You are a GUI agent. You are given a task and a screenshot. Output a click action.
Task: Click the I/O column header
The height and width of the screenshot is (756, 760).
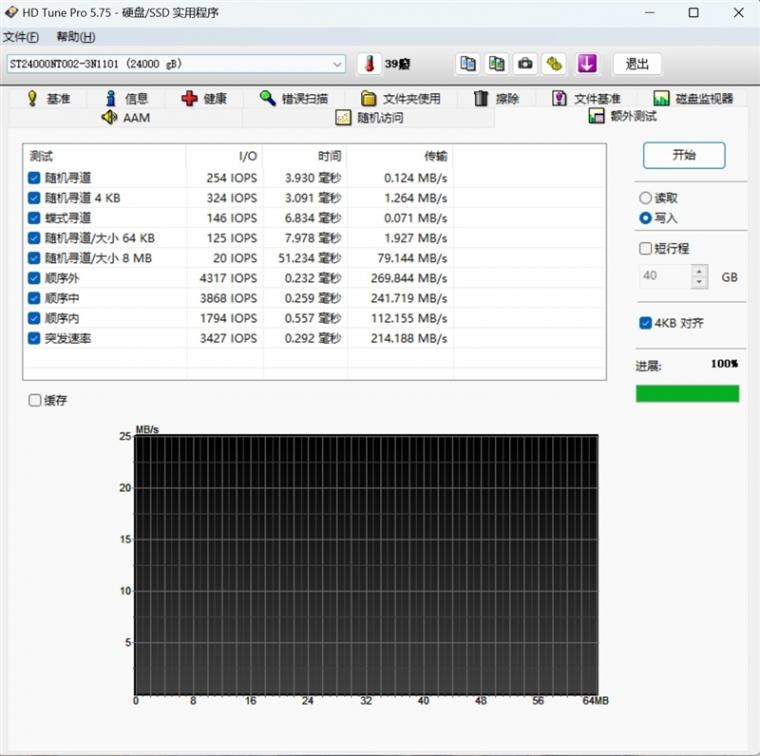click(x=224, y=156)
